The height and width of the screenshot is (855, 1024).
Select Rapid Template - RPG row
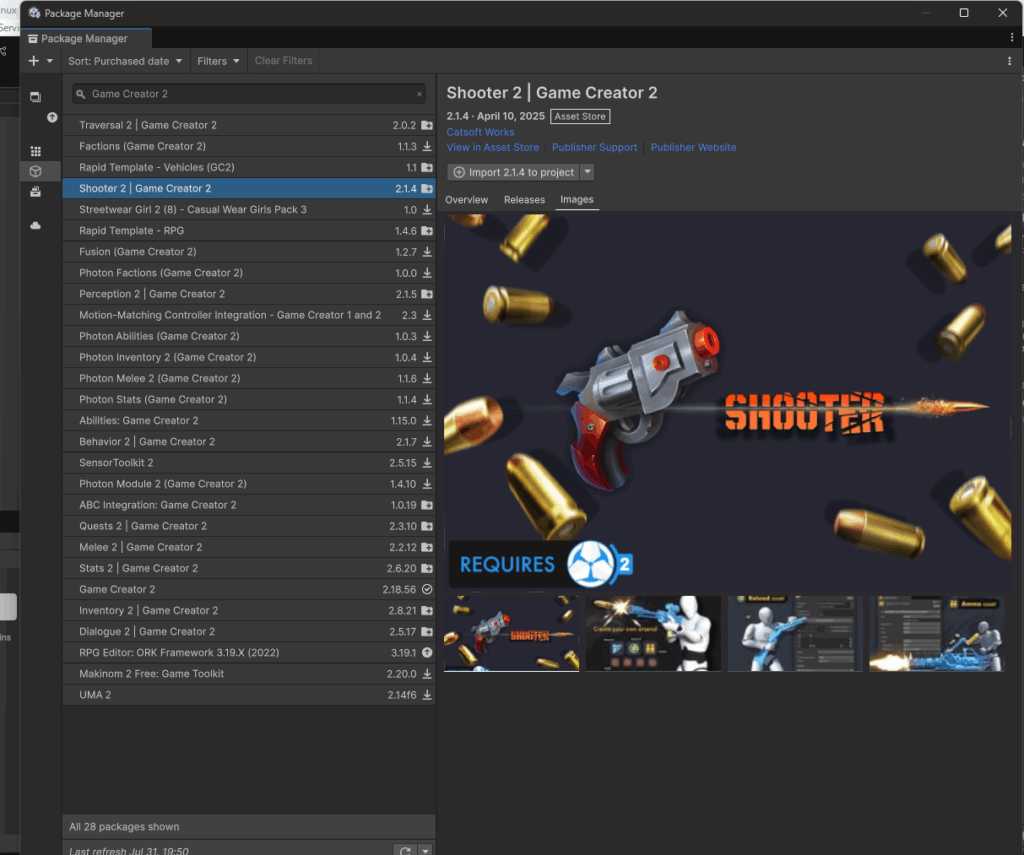[249, 231]
